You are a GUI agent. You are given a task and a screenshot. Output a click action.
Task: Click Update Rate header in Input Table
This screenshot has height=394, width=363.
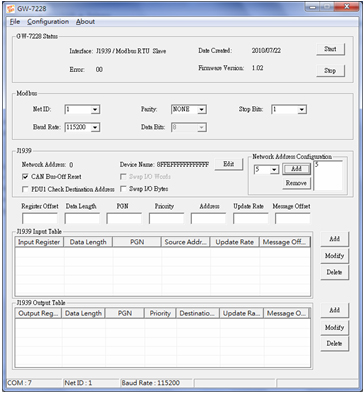[235, 242]
